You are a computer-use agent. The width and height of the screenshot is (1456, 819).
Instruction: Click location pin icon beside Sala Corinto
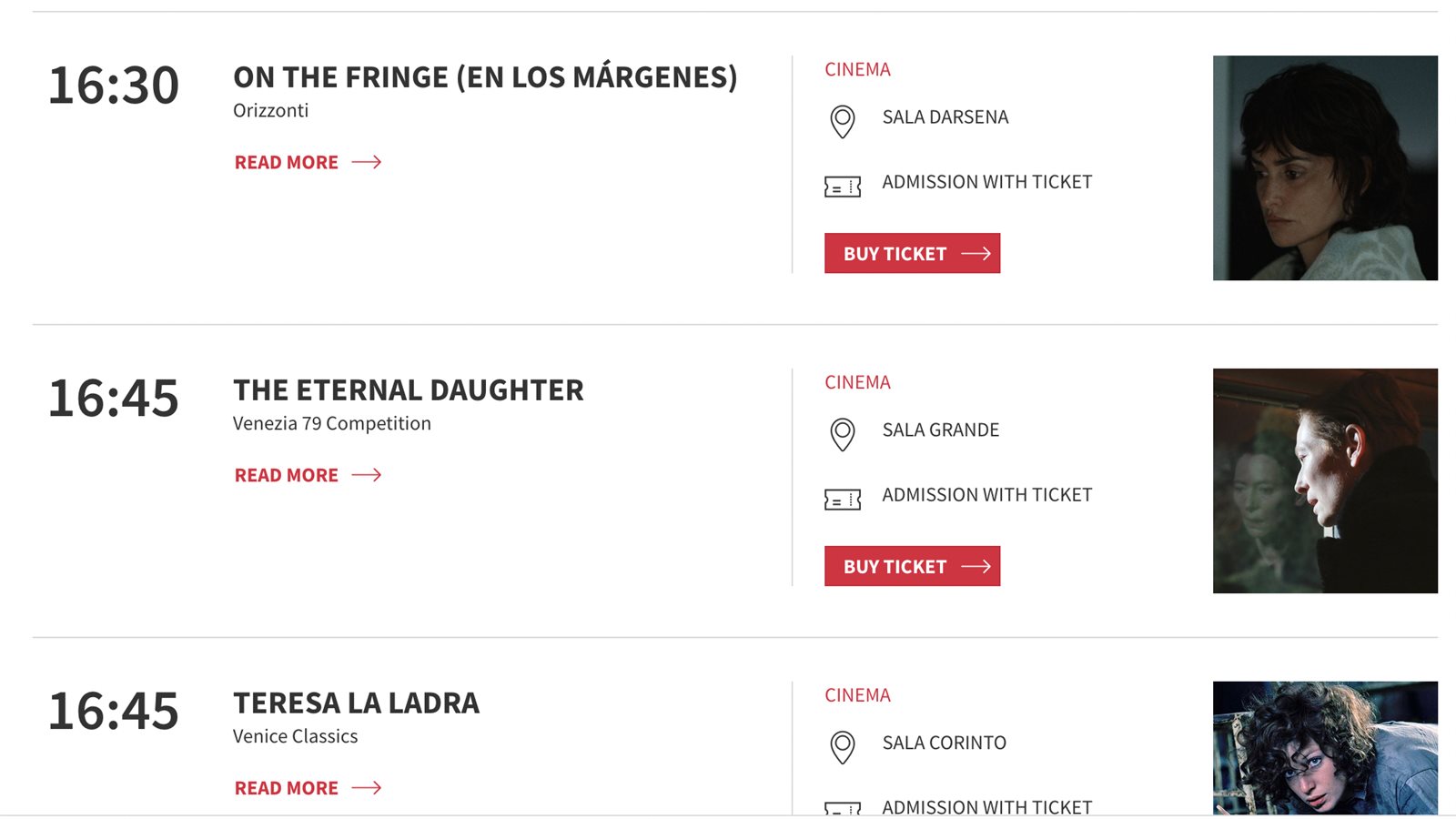(x=843, y=747)
